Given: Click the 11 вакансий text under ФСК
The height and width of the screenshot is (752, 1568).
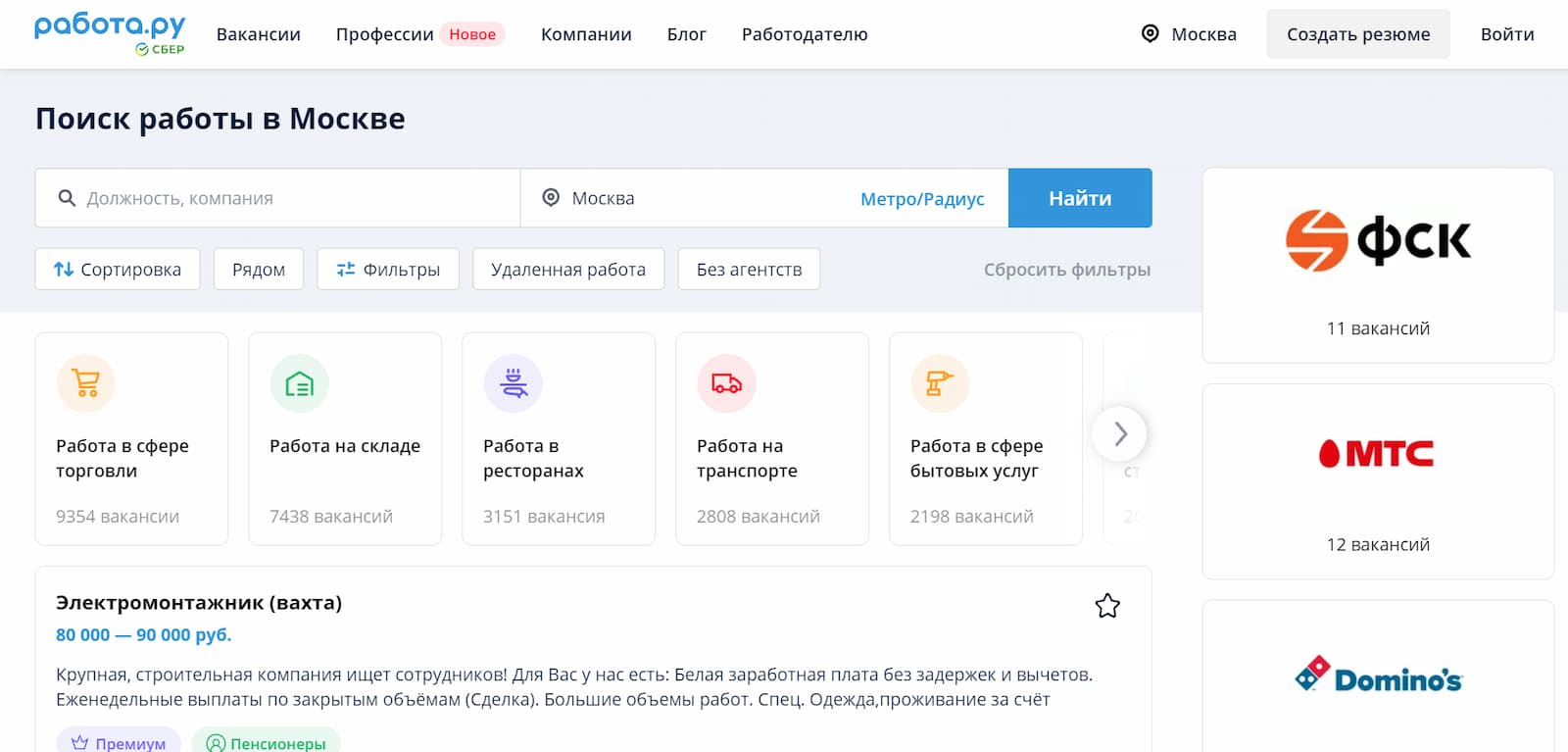Looking at the screenshot, I should [x=1378, y=328].
